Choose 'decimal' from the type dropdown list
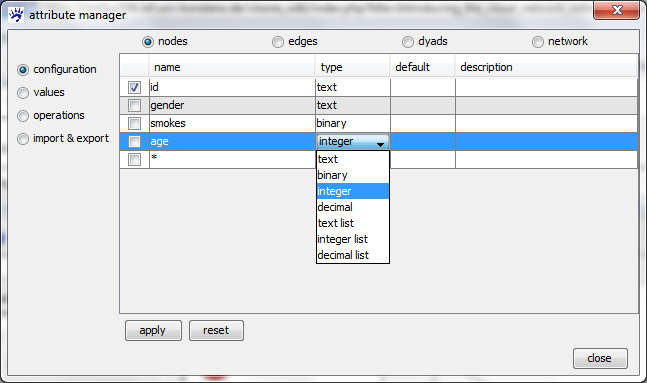Image resolution: width=647 pixels, height=383 pixels. [353, 207]
